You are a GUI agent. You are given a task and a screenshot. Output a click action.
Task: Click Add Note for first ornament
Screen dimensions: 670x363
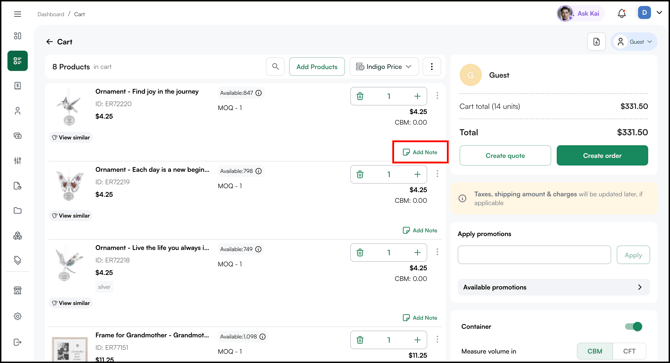[420, 152]
